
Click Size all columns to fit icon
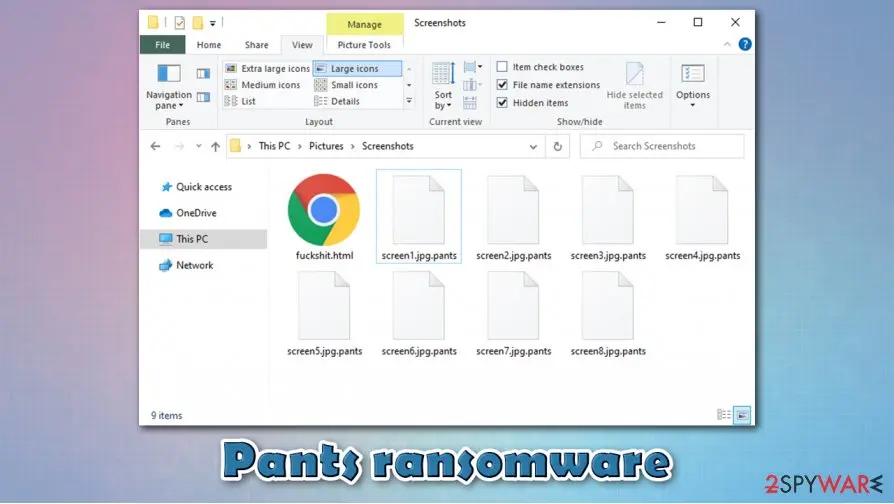pyautogui.click(x=470, y=103)
